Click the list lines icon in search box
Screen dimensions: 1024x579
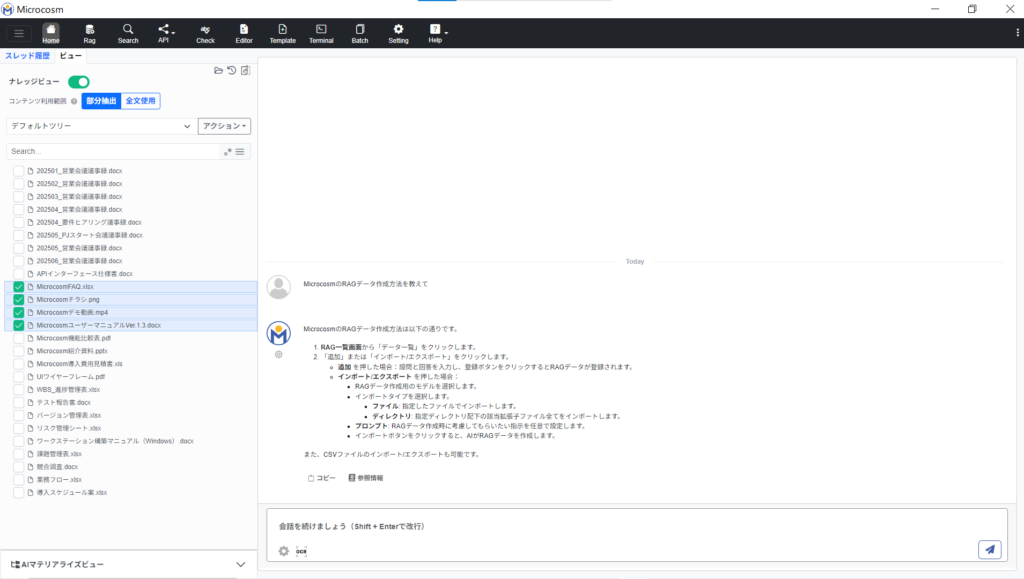pyautogui.click(x=240, y=151)
